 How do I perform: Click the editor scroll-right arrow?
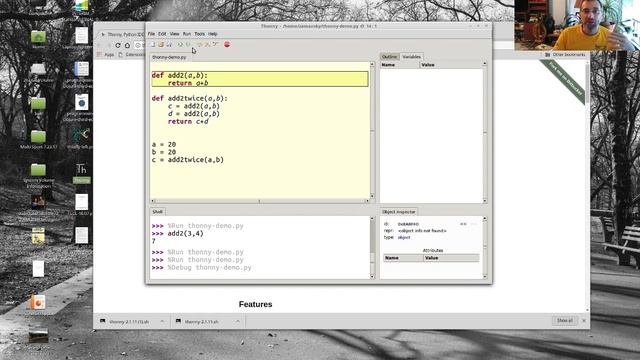pyautogui.click(x=367, y=201)
